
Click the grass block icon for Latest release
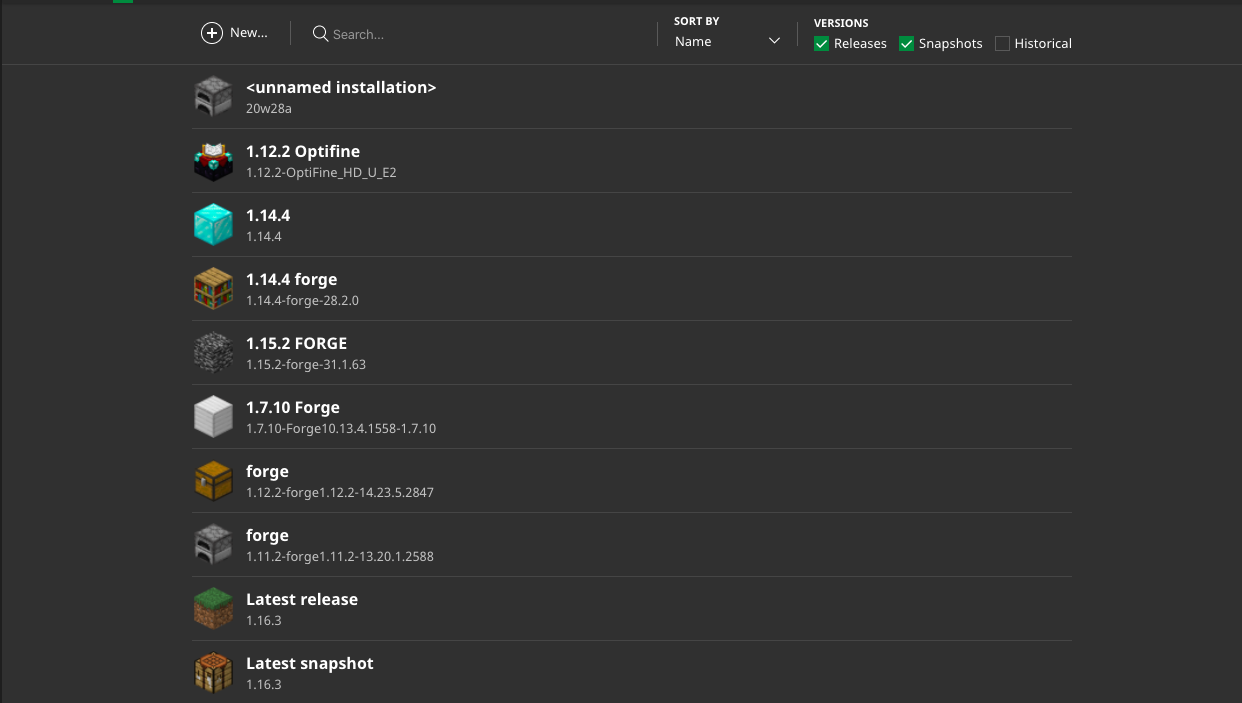coord(213,608)
